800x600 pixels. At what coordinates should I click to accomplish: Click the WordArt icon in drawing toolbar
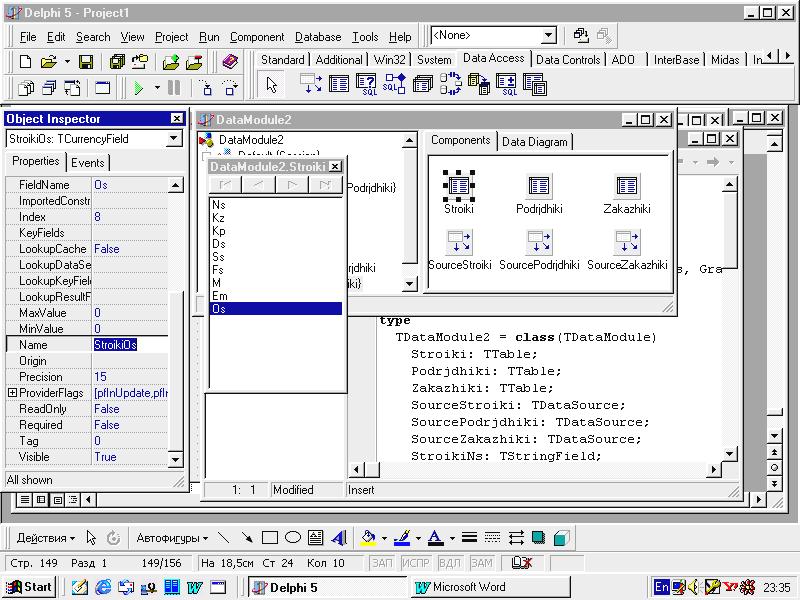pyautogui.click(x=339, y=538)
